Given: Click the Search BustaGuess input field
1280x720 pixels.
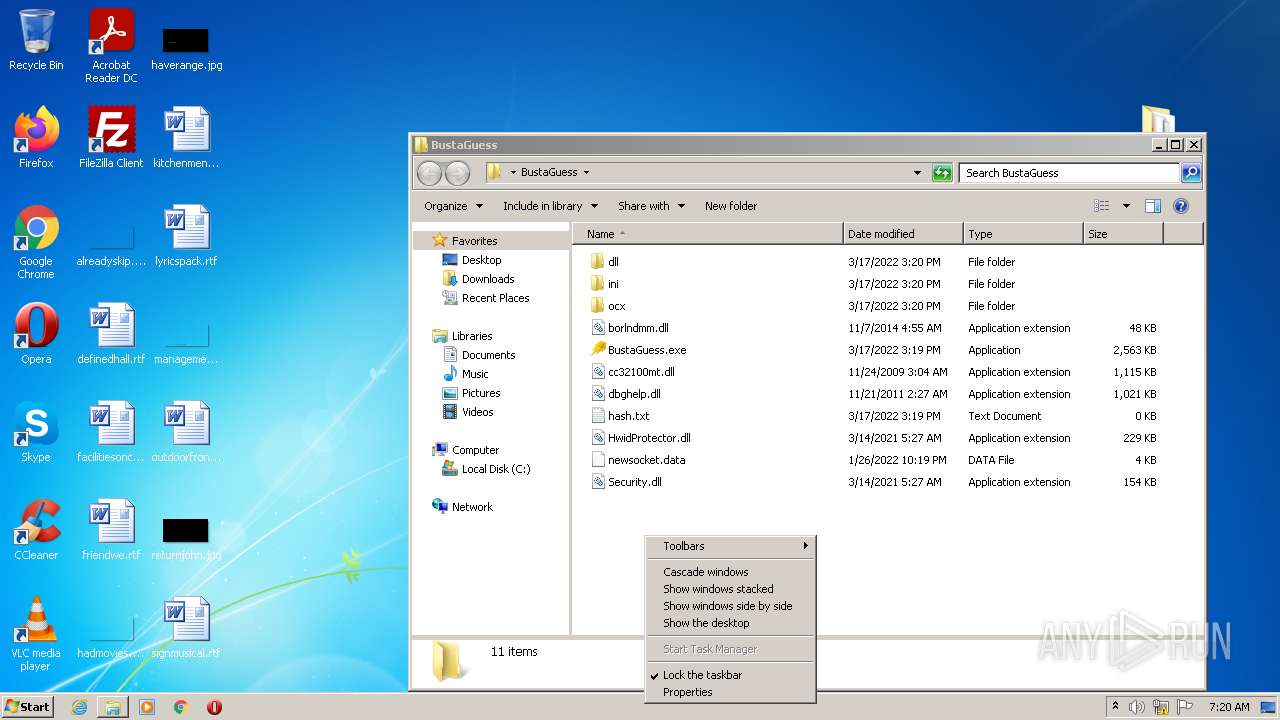Looking at the screenshot, I should tap(1068, 173).
